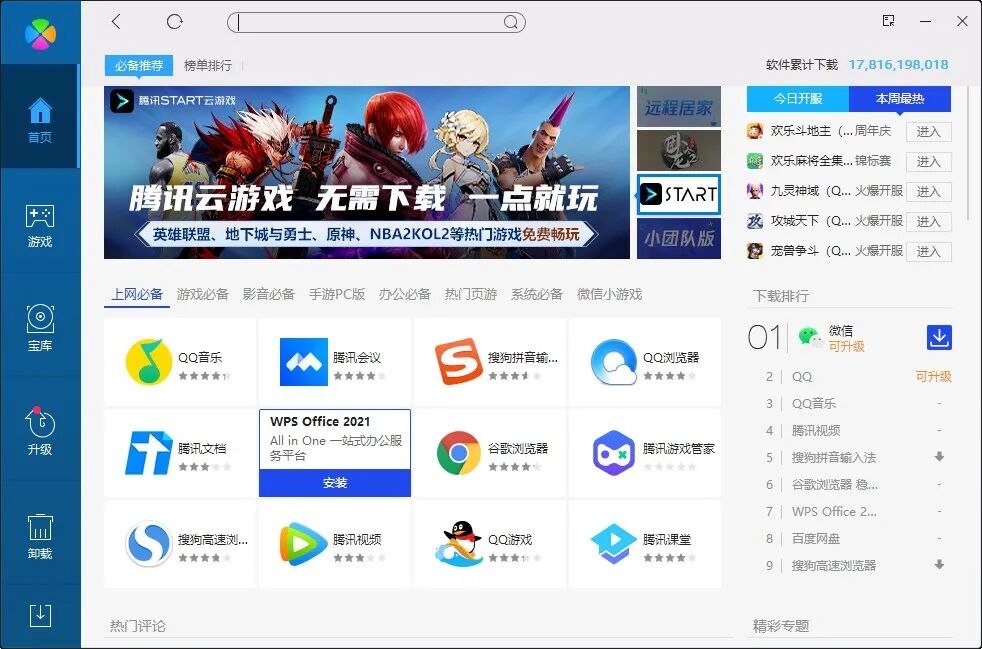
Task: Open 腾讯视频 in download ranking list
Action: point(815,430)
